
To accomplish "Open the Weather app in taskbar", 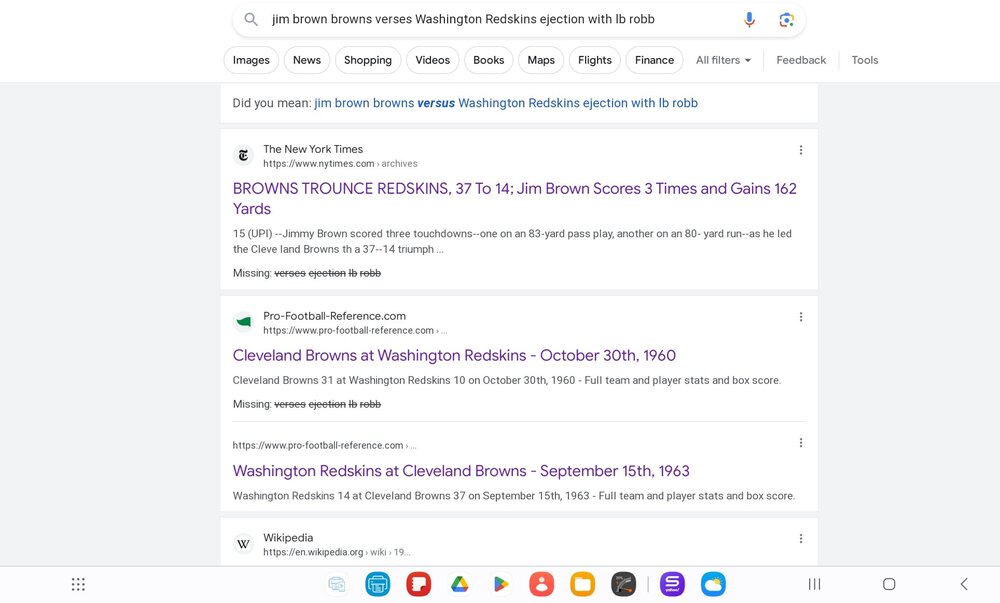I will [713, 585].
